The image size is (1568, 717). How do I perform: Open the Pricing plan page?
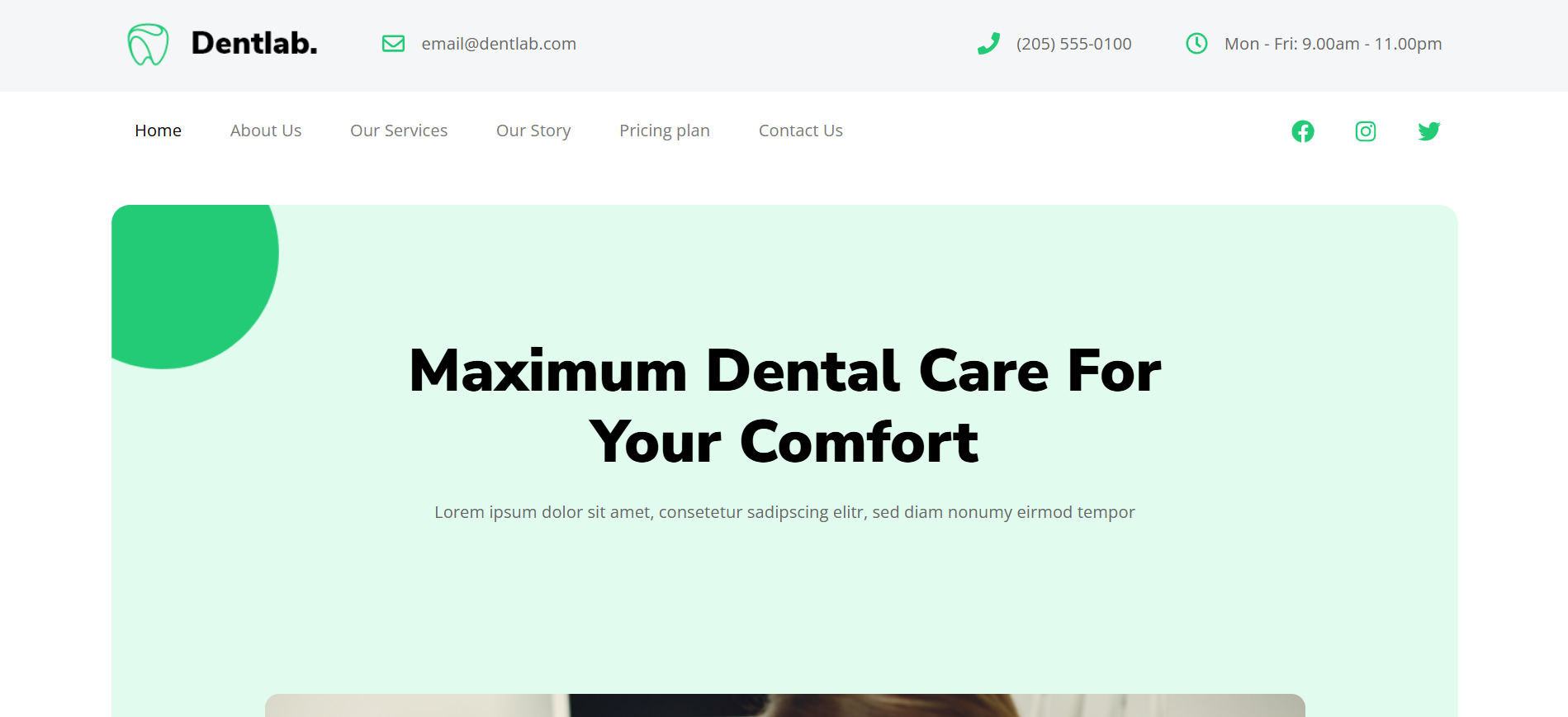(x=665, y=131)
